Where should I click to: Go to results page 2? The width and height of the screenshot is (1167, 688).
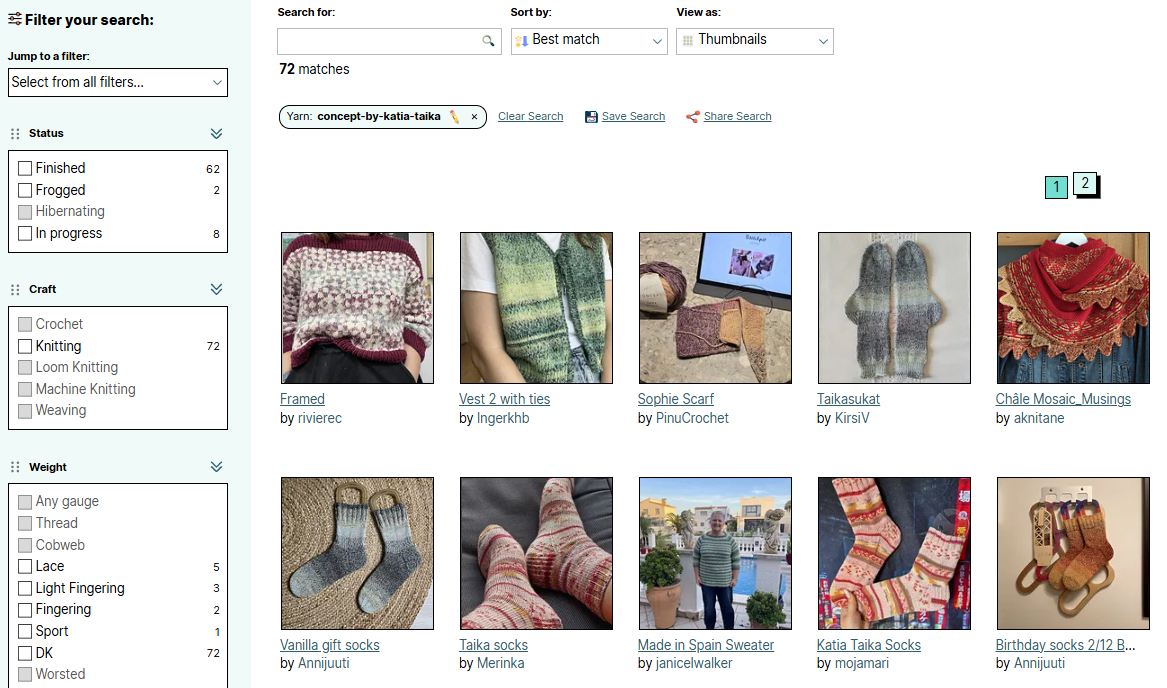coord(1085,184)
